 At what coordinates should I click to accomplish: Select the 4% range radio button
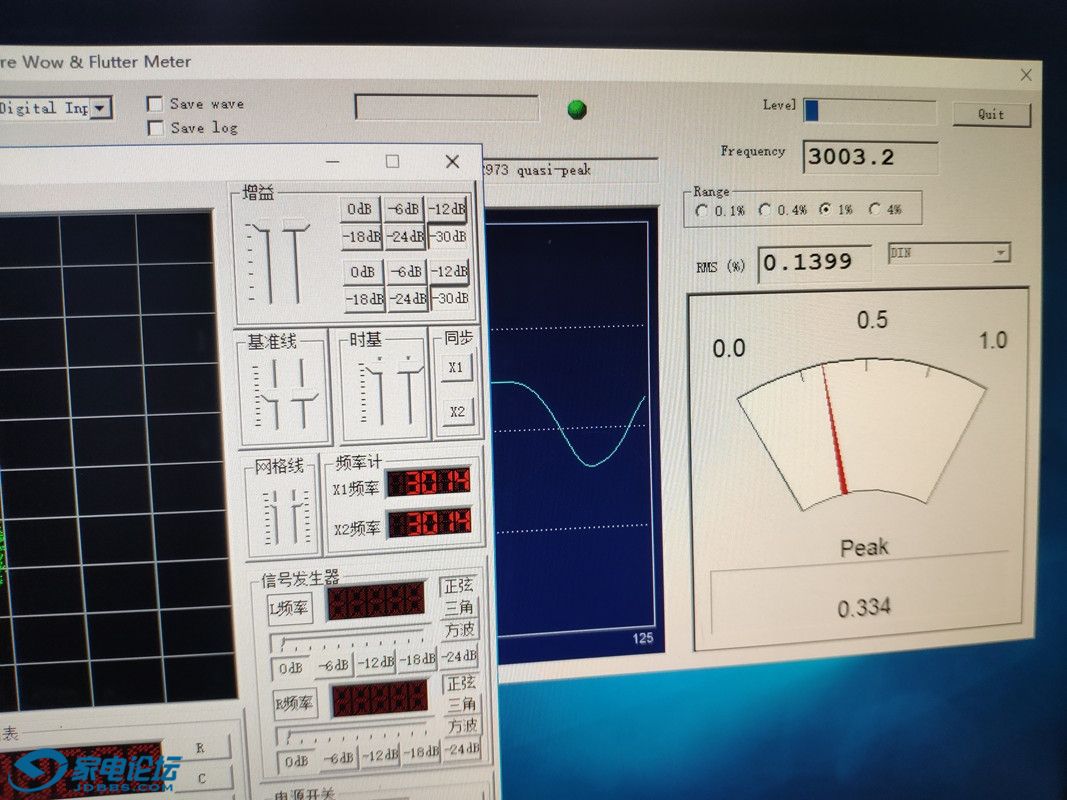tap(875, 210)
